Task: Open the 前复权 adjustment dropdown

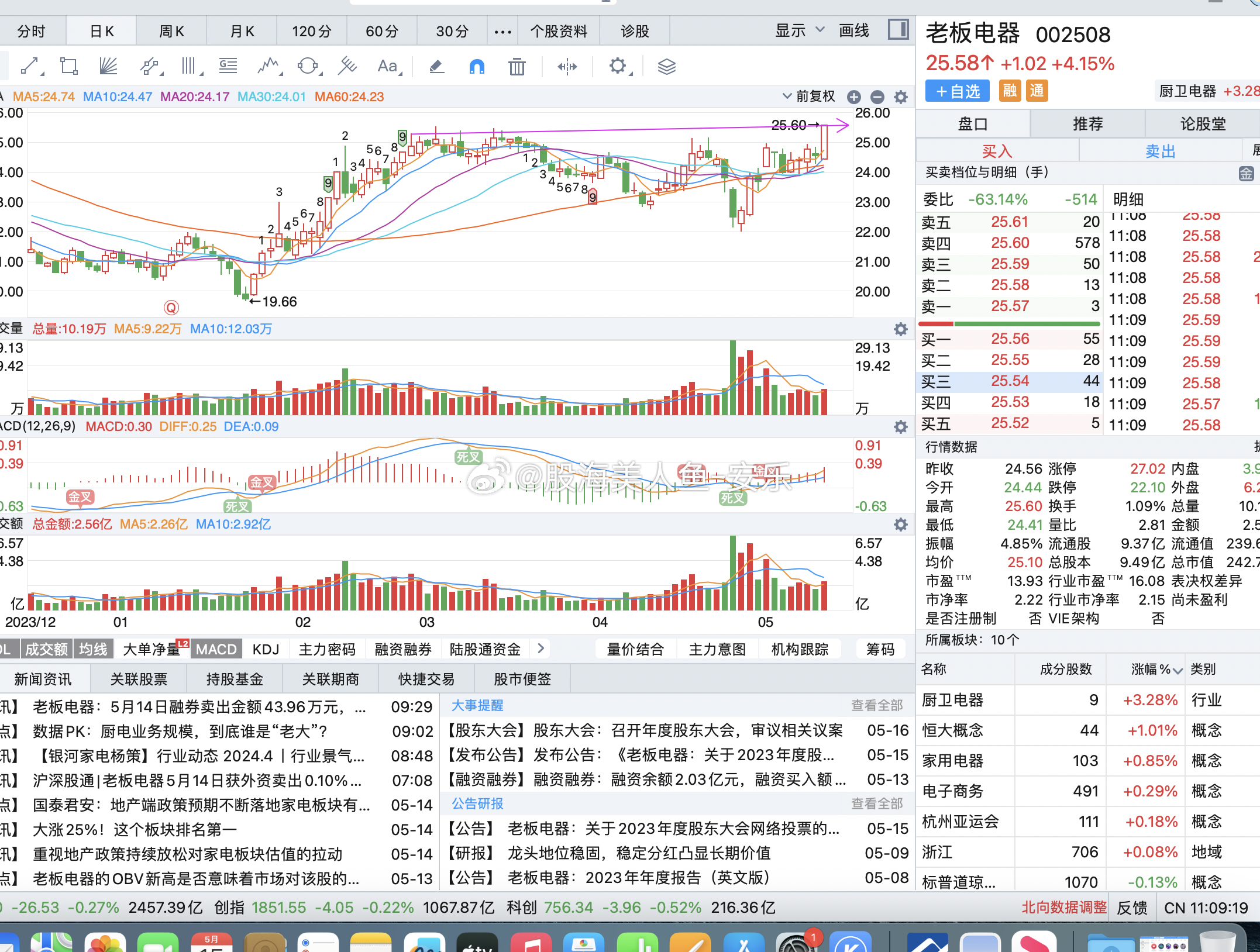Action: 809,96
